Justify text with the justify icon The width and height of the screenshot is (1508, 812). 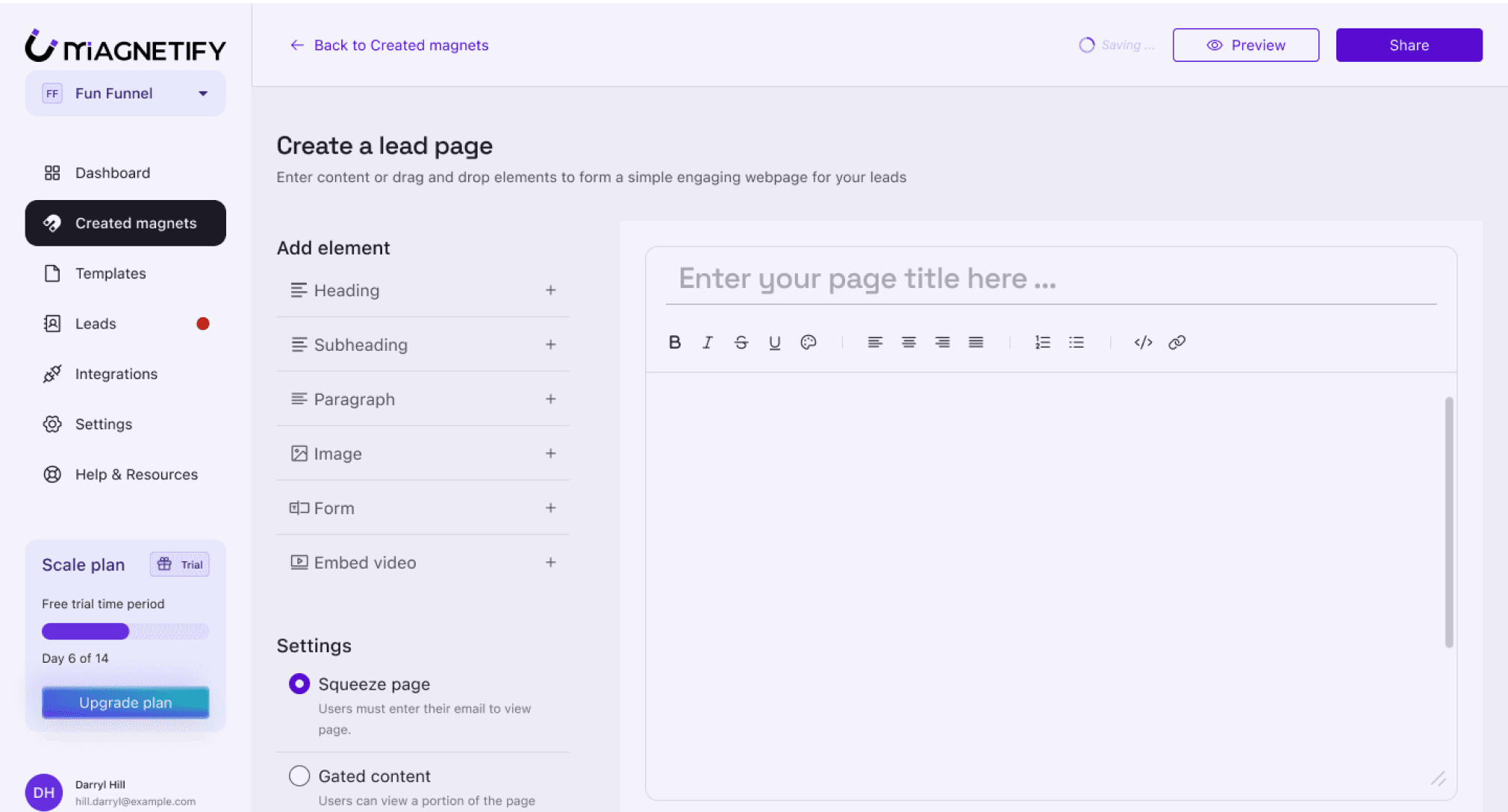[x=976, y=342]
